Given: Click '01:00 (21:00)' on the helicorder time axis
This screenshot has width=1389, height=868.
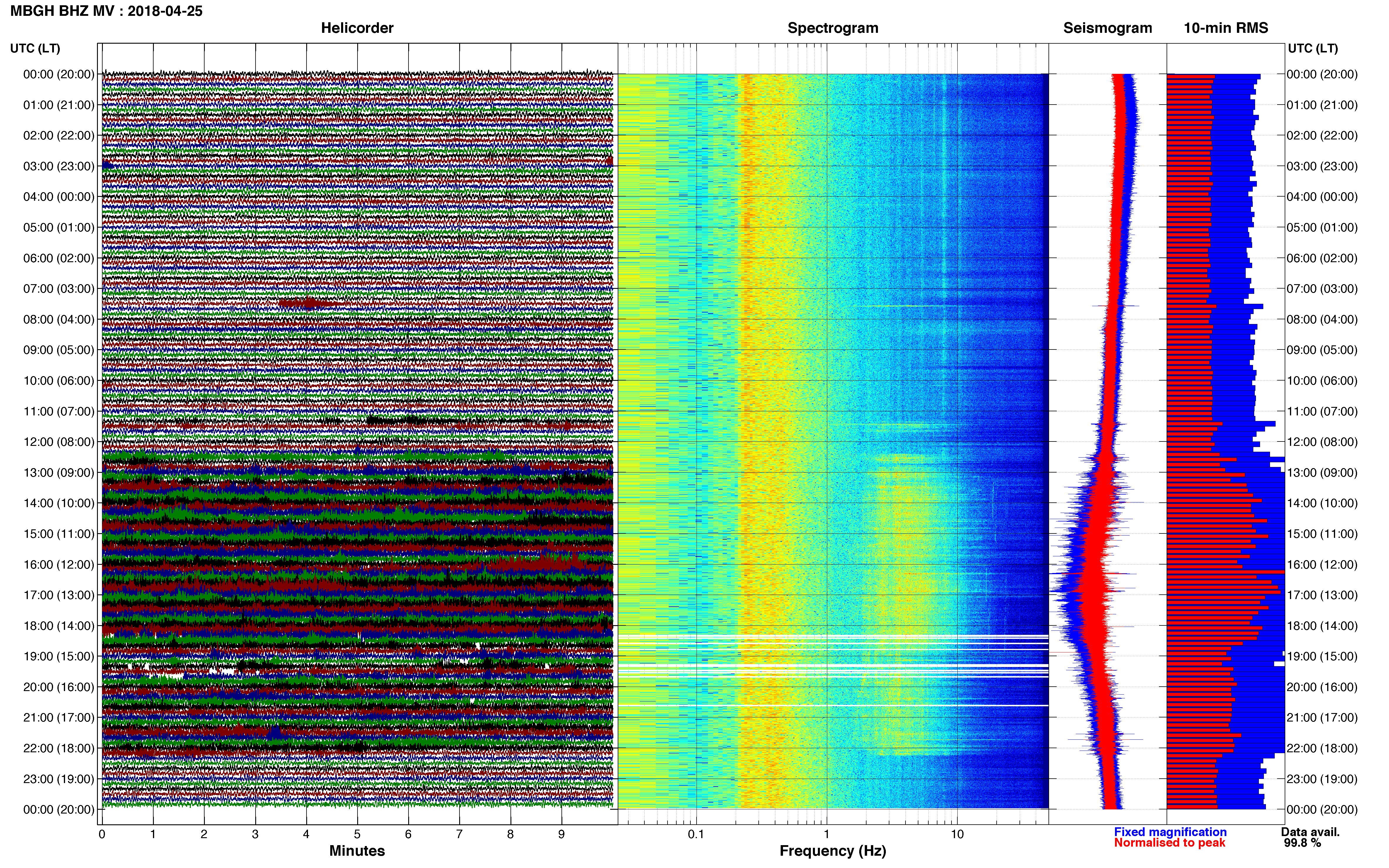Looking at the screenshot, I should point(59,105).
